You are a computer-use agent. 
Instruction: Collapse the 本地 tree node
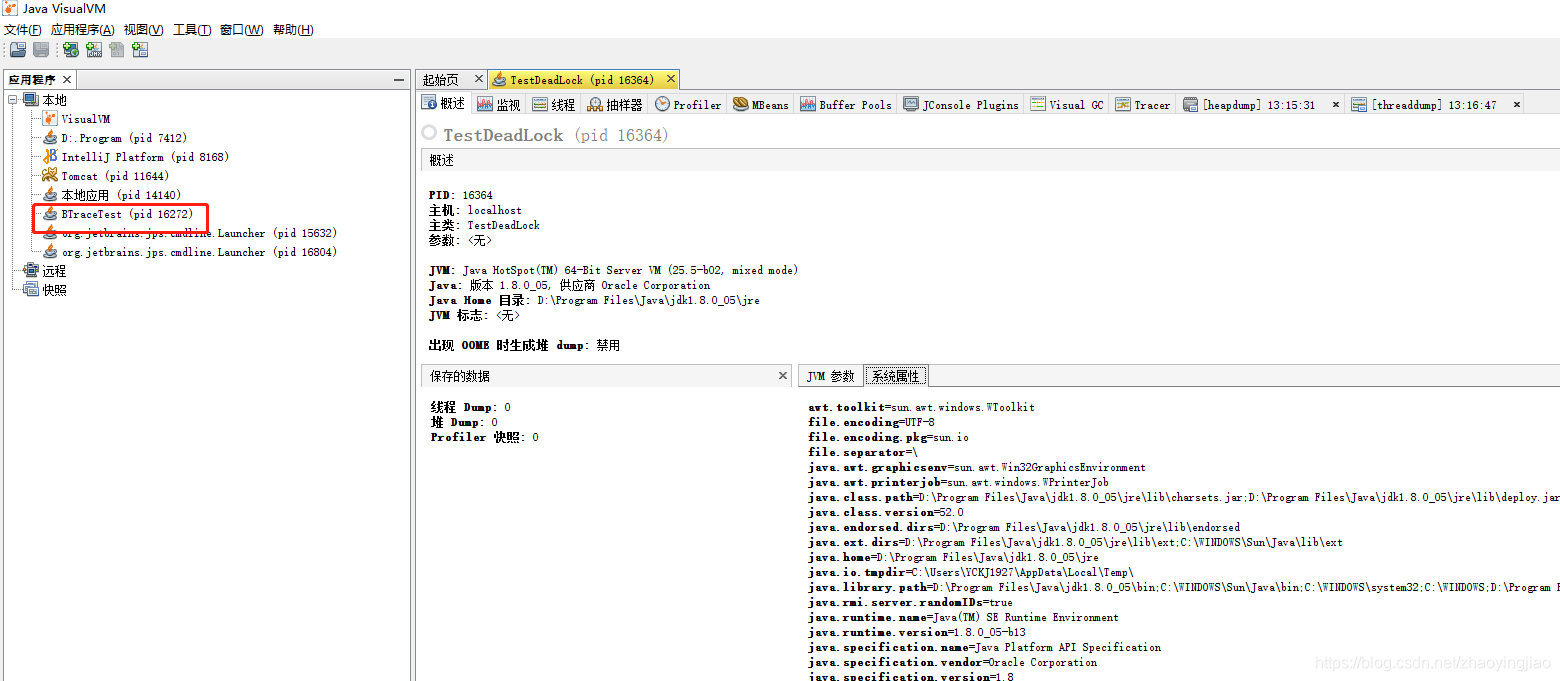[12, 100]
